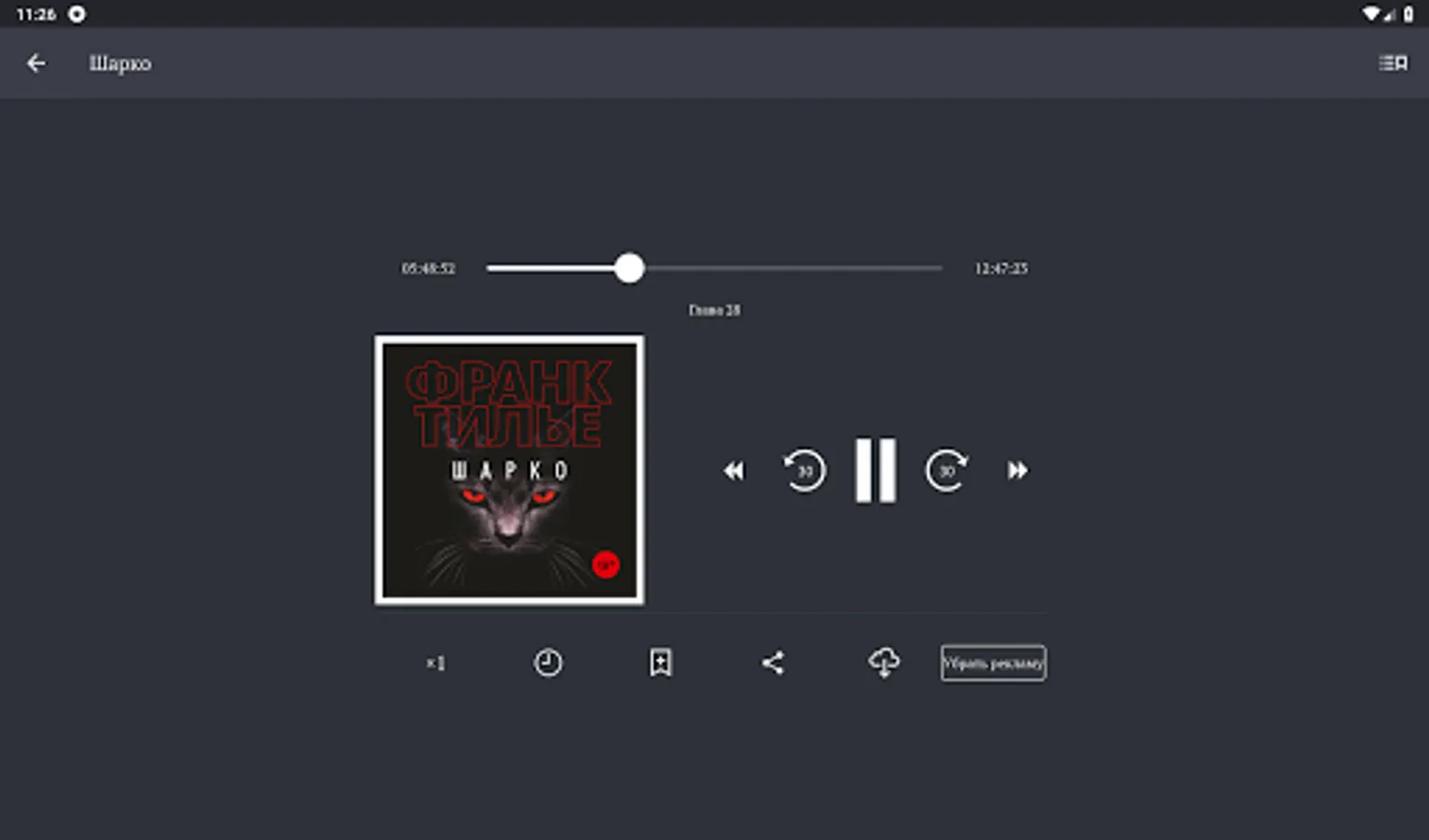Screen dimensions: 1429x840
Task: Click the elapsed time 05:48:52
Action: pyautogui.click(x=428, y=269)
